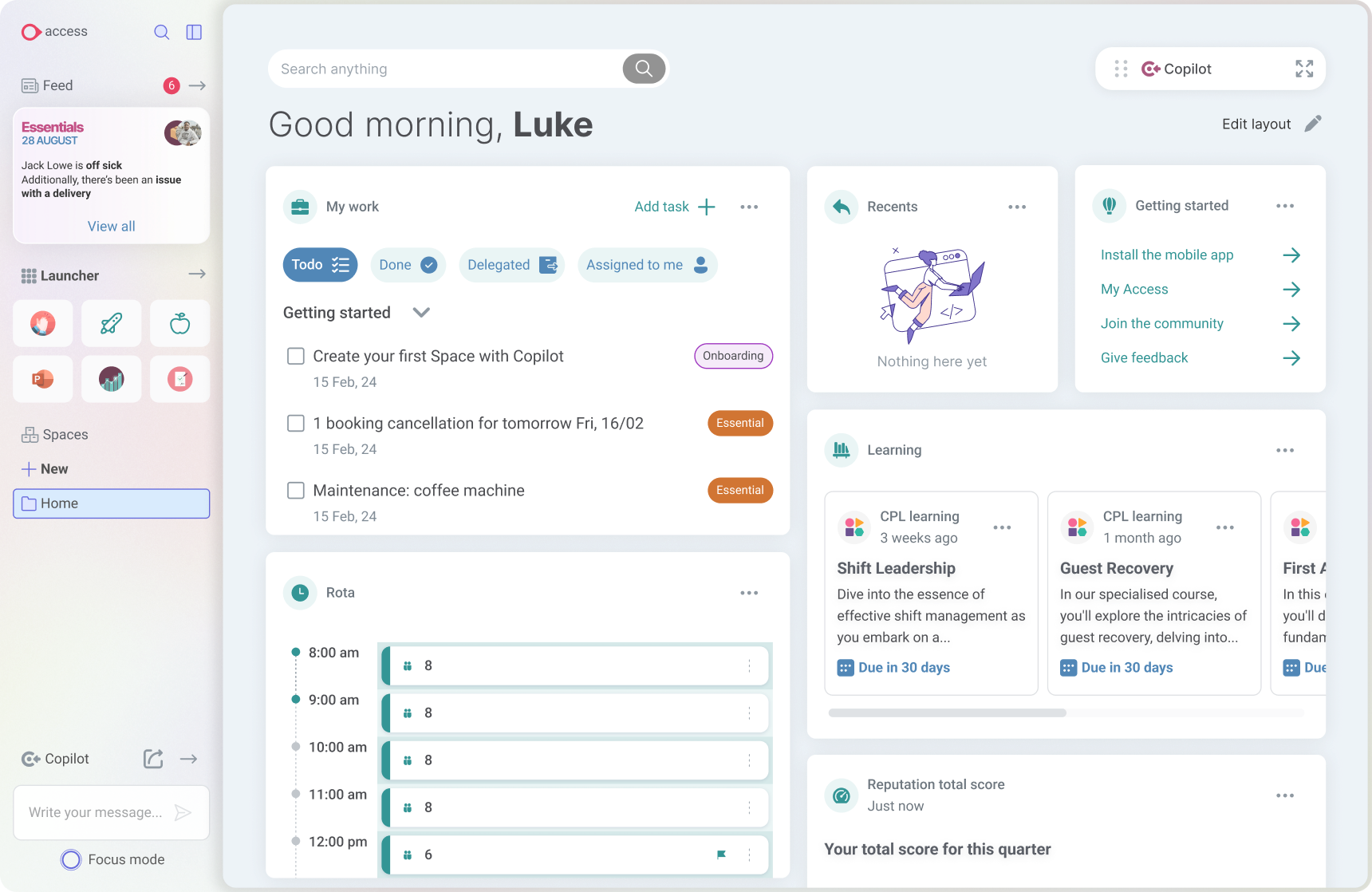1372x892 pixels.
Task: Check 'Create your first Space with Copilot'
Action: [x=296, y=356]
